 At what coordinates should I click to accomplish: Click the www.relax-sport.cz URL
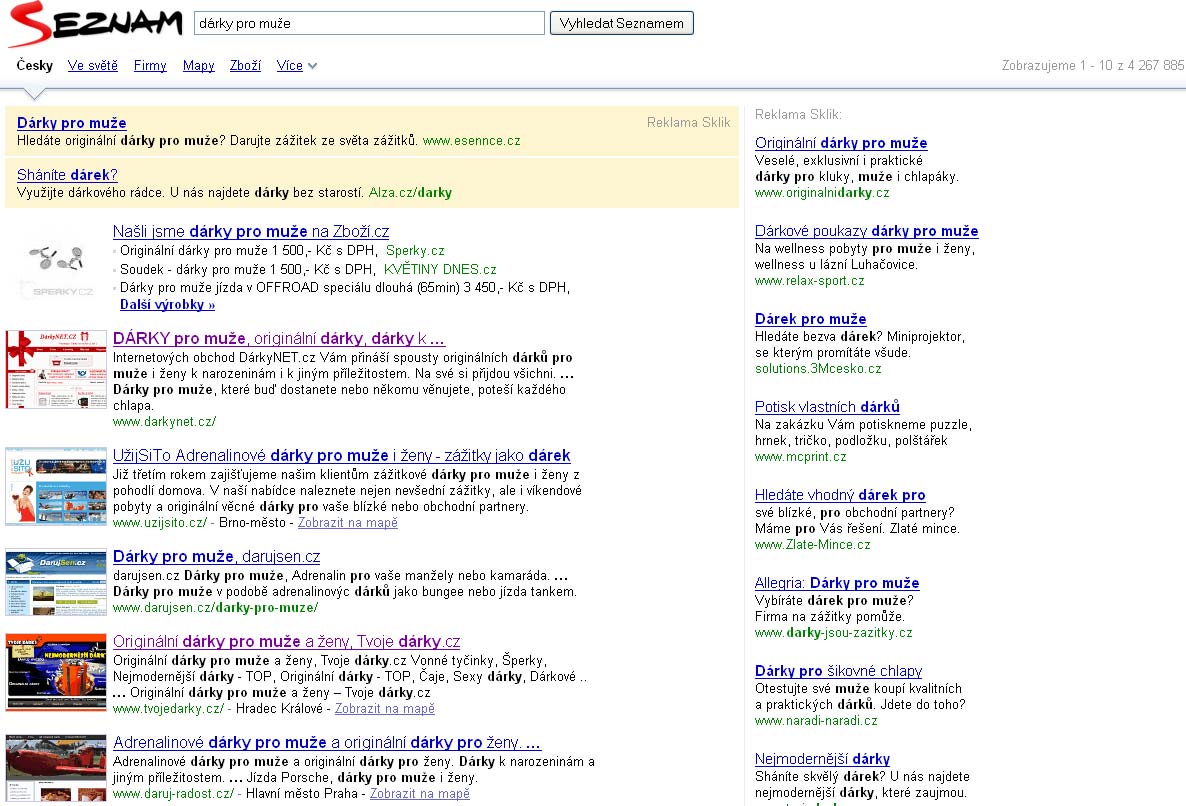809,281
